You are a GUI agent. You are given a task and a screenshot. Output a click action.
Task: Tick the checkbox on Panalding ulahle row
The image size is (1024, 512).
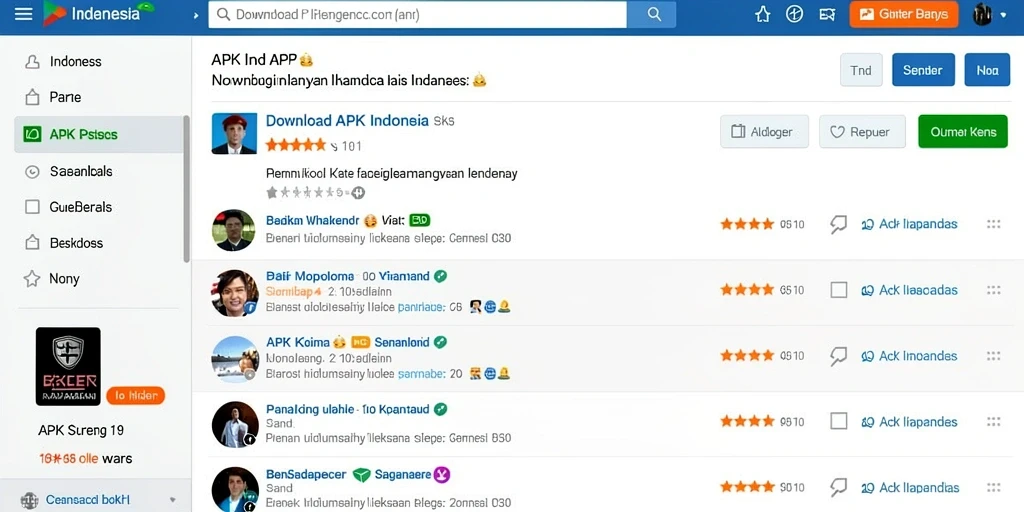(x=839, y=421)
